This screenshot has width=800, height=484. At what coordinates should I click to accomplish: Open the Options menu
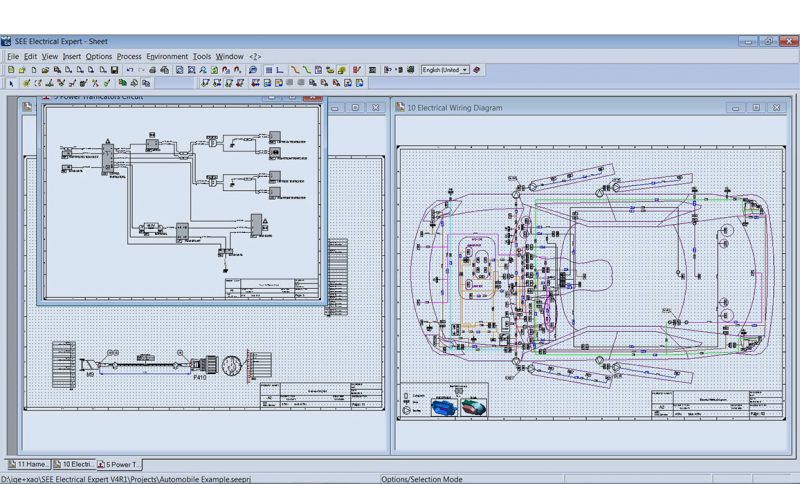point(98,57)
